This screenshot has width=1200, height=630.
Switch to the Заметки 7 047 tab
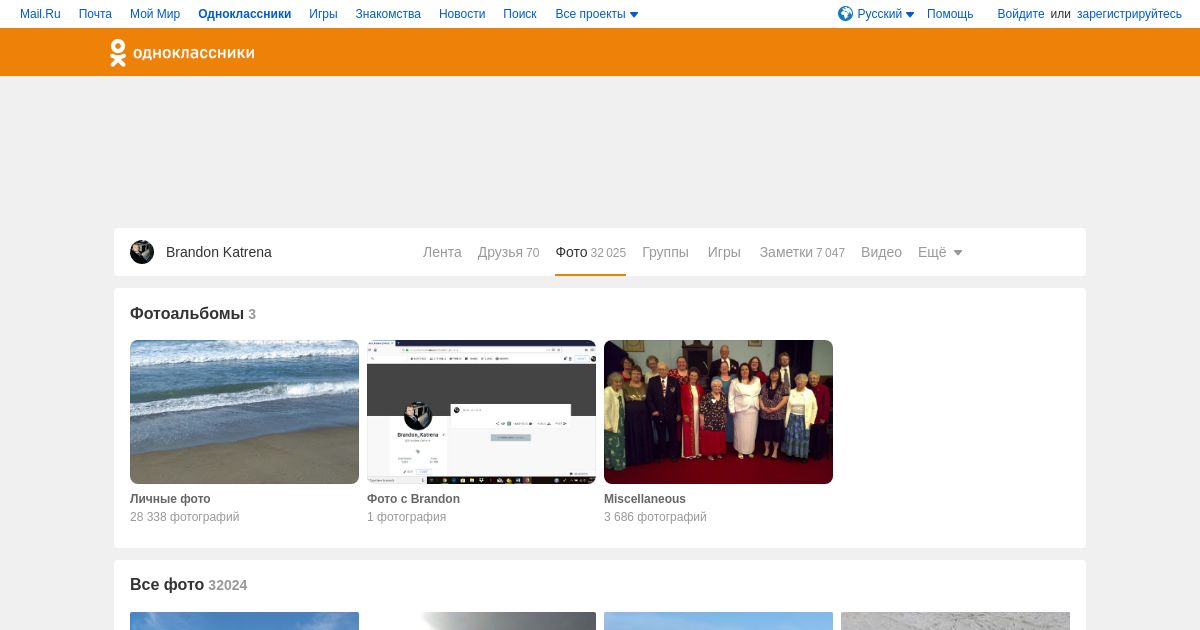pos(802,252)
